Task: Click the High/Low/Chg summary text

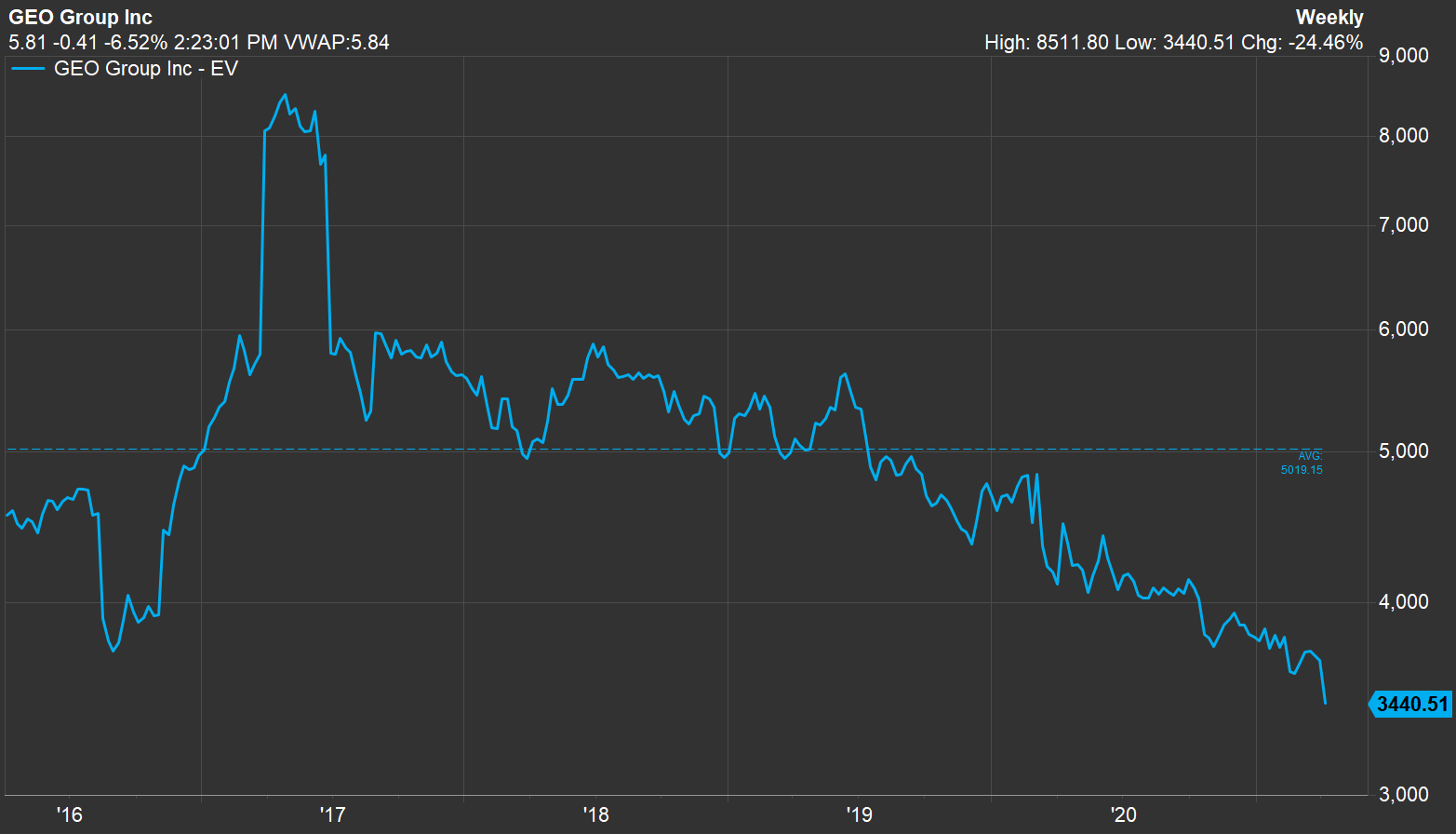Action: coord(1173,42)
